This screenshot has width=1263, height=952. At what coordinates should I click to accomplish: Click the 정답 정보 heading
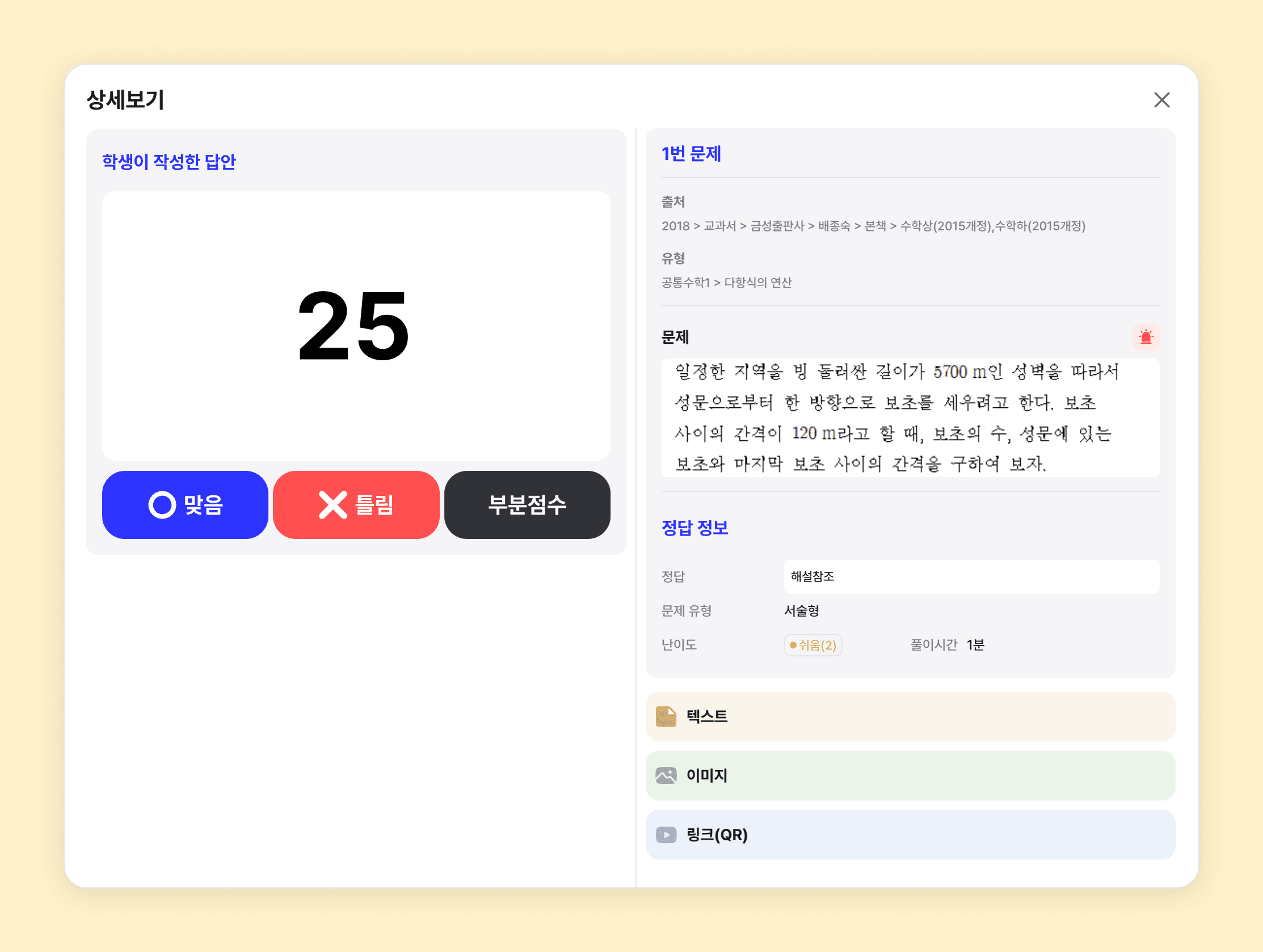pos(694,527)
